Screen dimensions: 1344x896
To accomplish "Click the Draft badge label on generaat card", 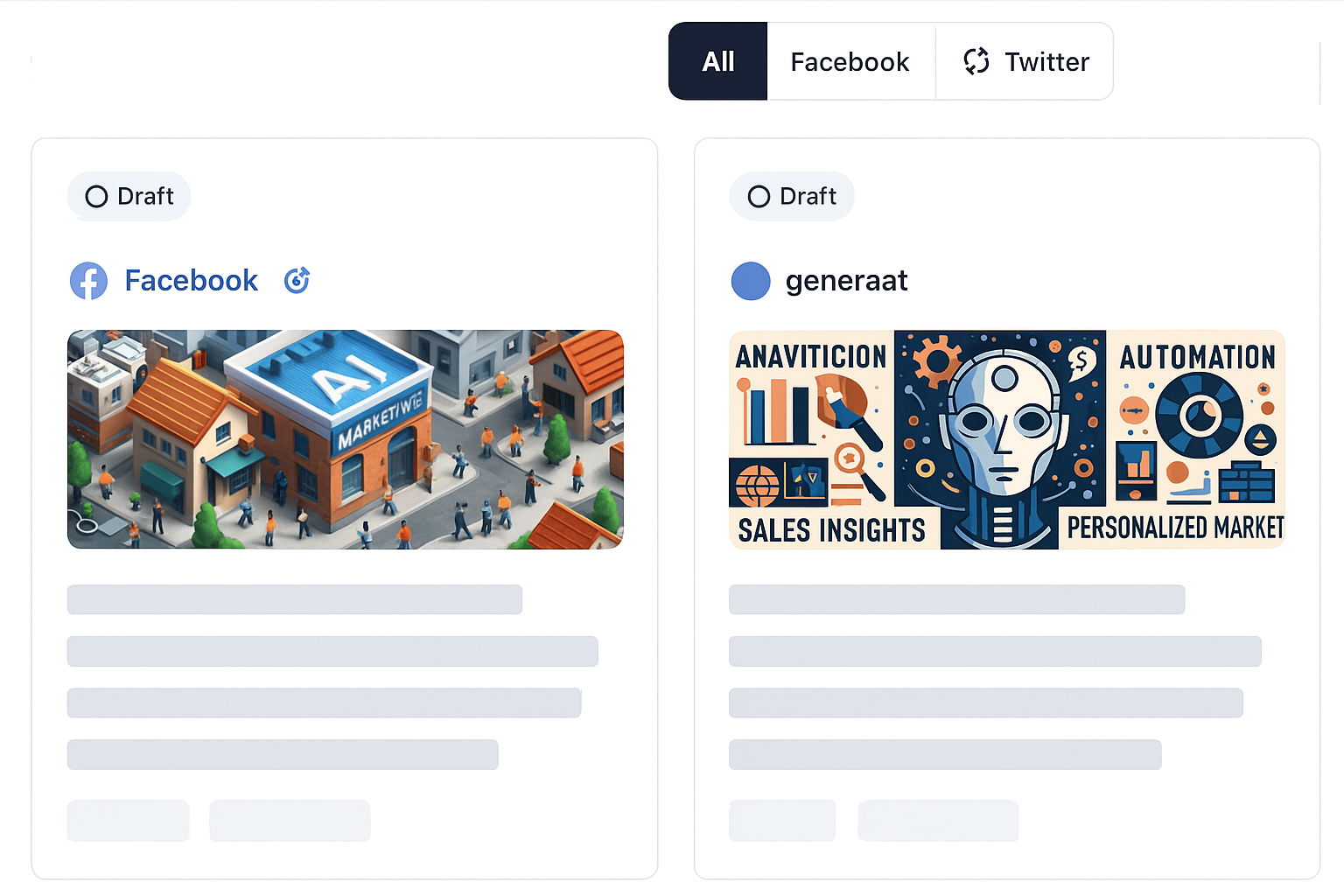I will pyautogui.click(x=808, y=197).
